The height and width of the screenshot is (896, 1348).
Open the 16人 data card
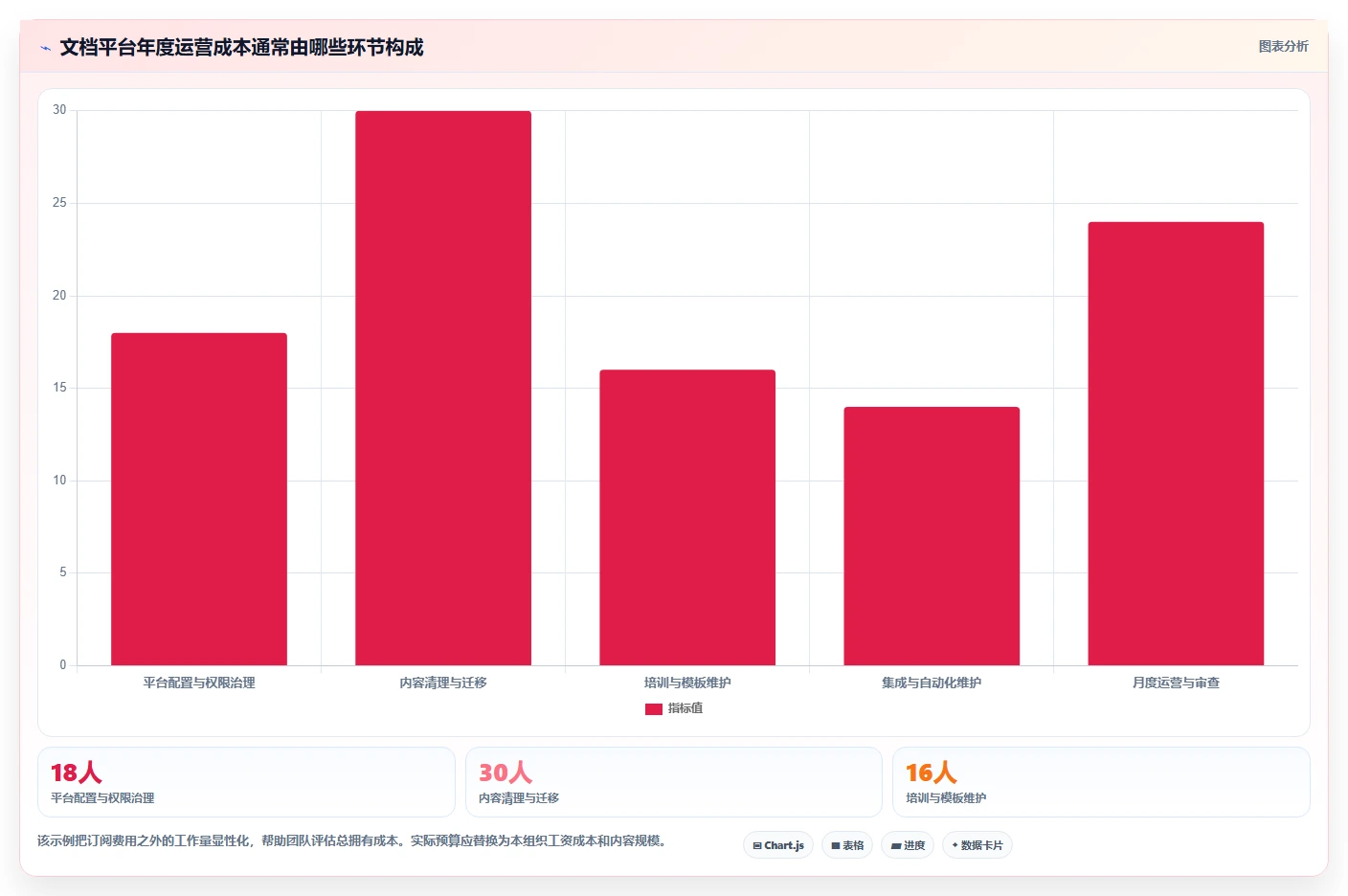tap(1101, 782)
